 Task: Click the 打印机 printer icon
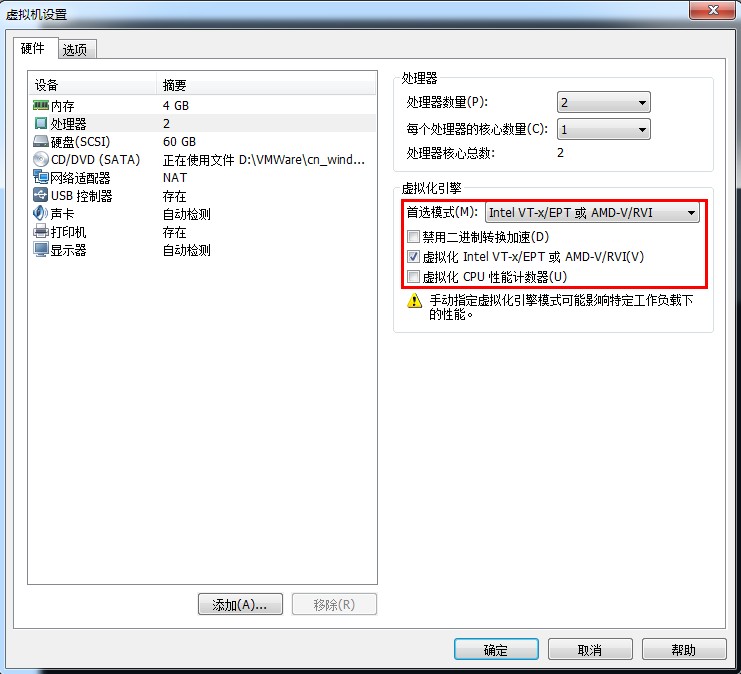pos(41,232)
